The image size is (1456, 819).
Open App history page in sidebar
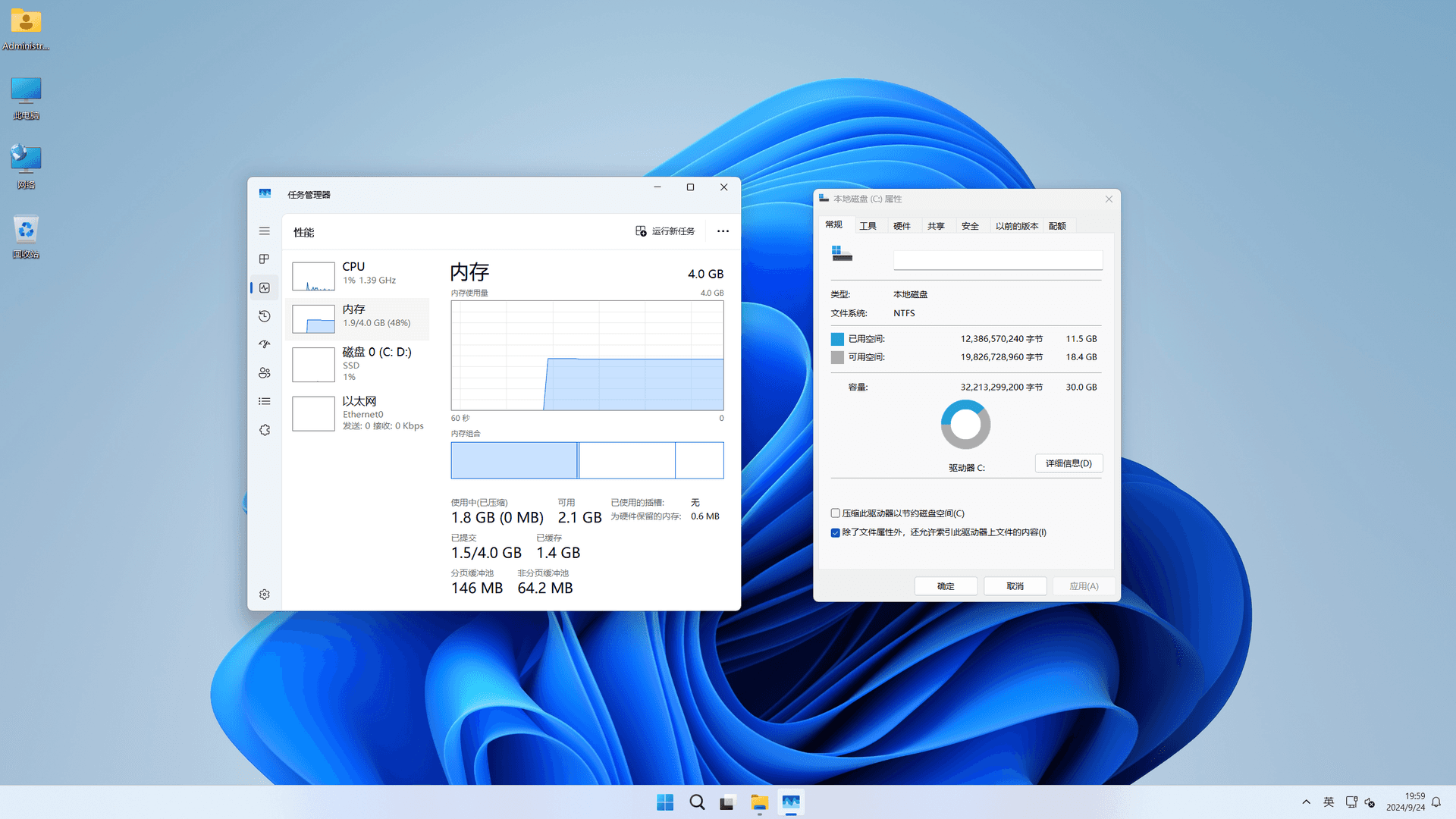point(264,316)
